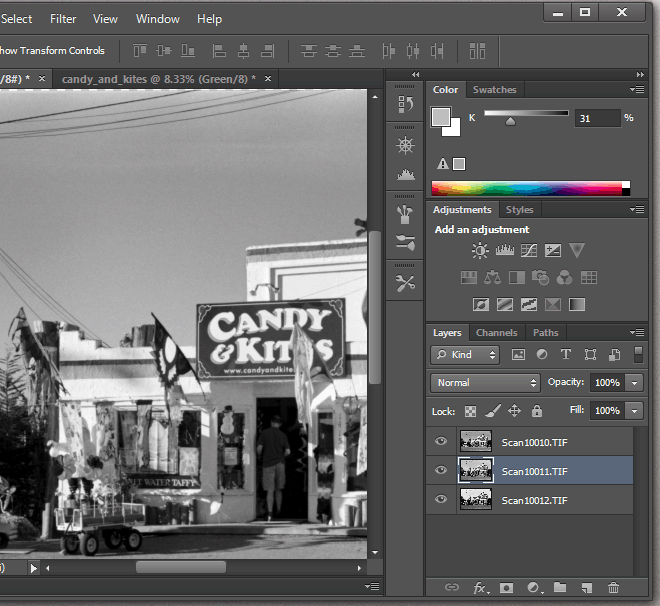The width and height of the screenshot is (660, 606).
Task: Open the Window menu
Action: tap(158, 19)
